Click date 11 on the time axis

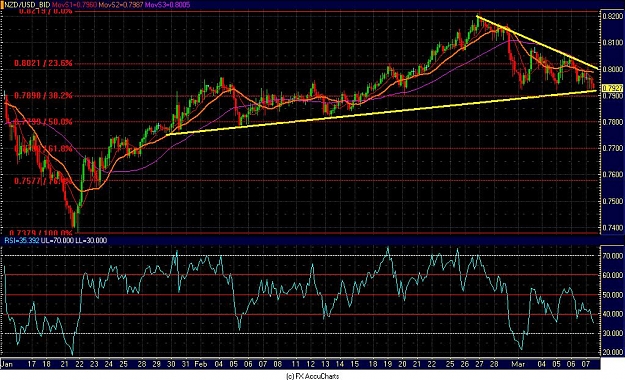point(295,364)
